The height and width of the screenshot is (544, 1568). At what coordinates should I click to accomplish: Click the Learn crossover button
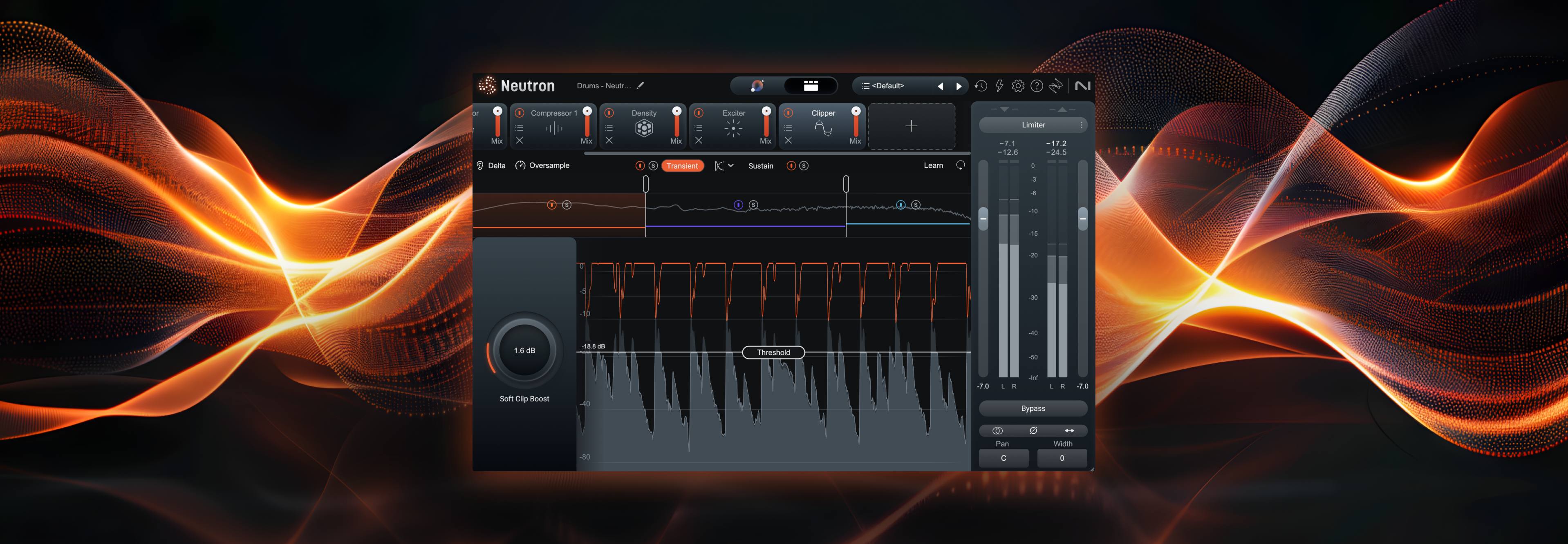933,165
